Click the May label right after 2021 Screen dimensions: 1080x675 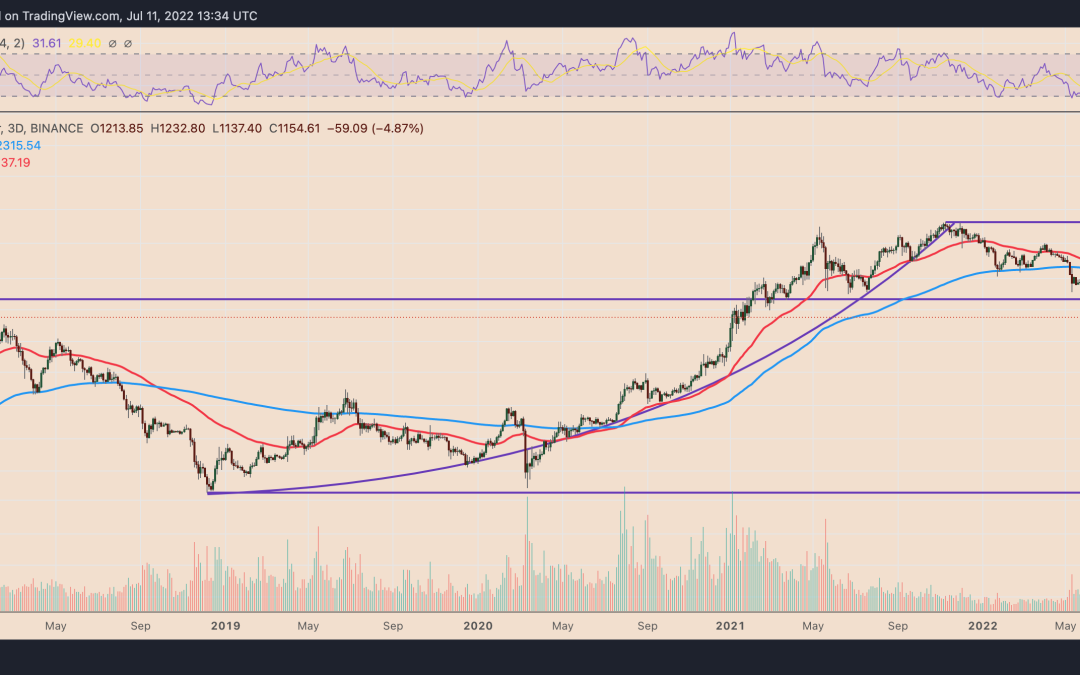tap(813, 625)
